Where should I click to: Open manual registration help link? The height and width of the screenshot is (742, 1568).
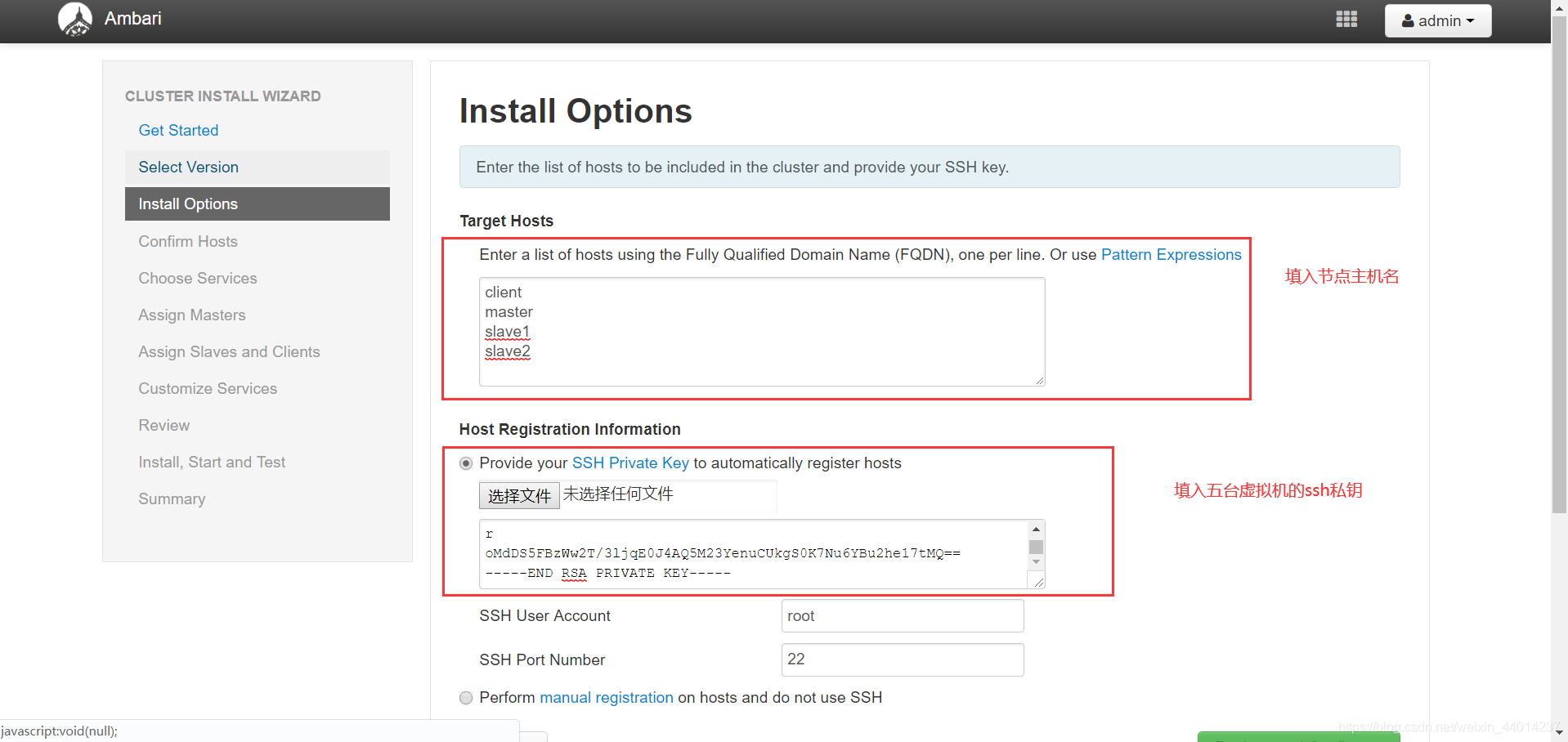click(606, 698)
